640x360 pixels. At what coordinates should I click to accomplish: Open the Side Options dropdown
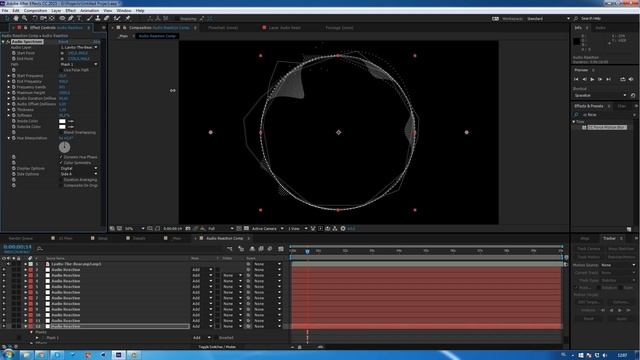[79, 174]
